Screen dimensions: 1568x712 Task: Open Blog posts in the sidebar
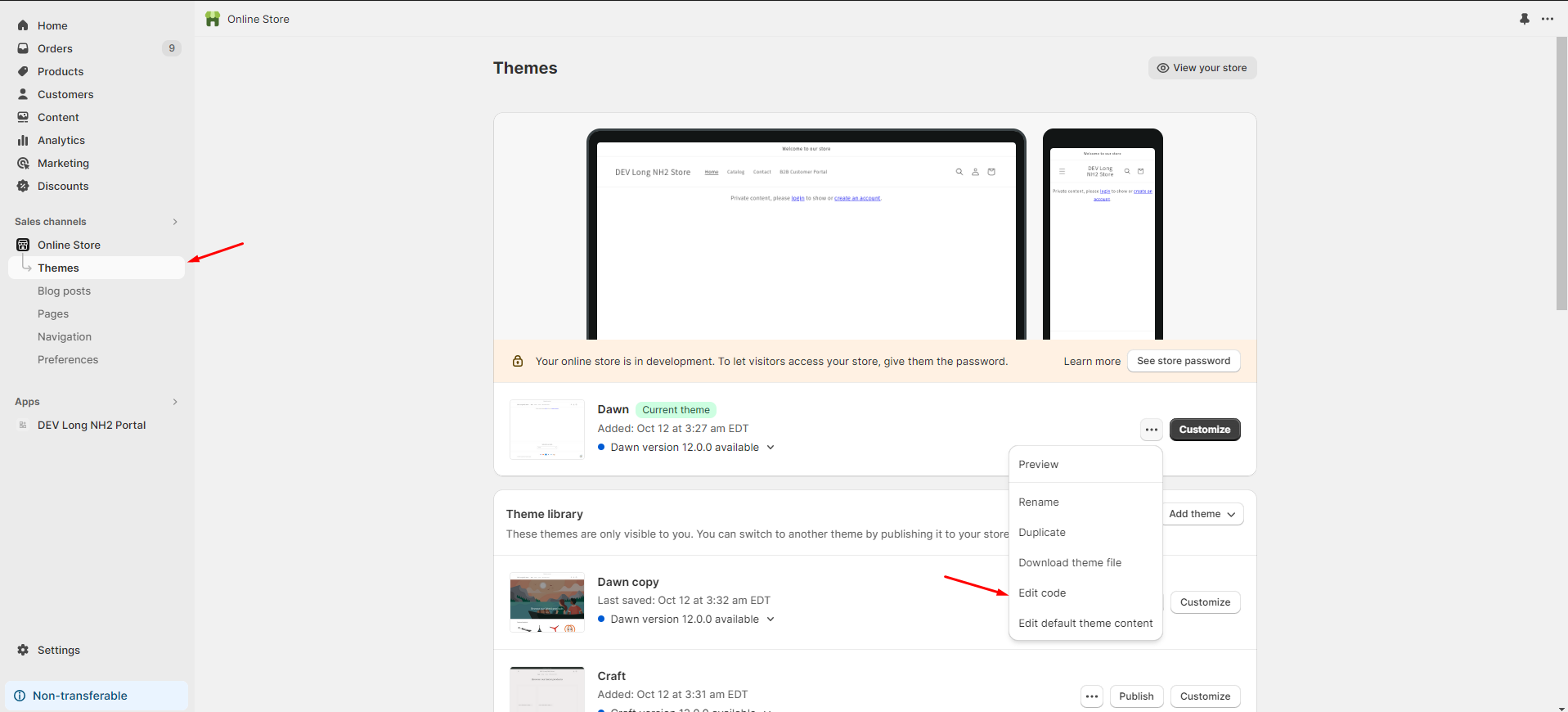[x=64, y=291]
